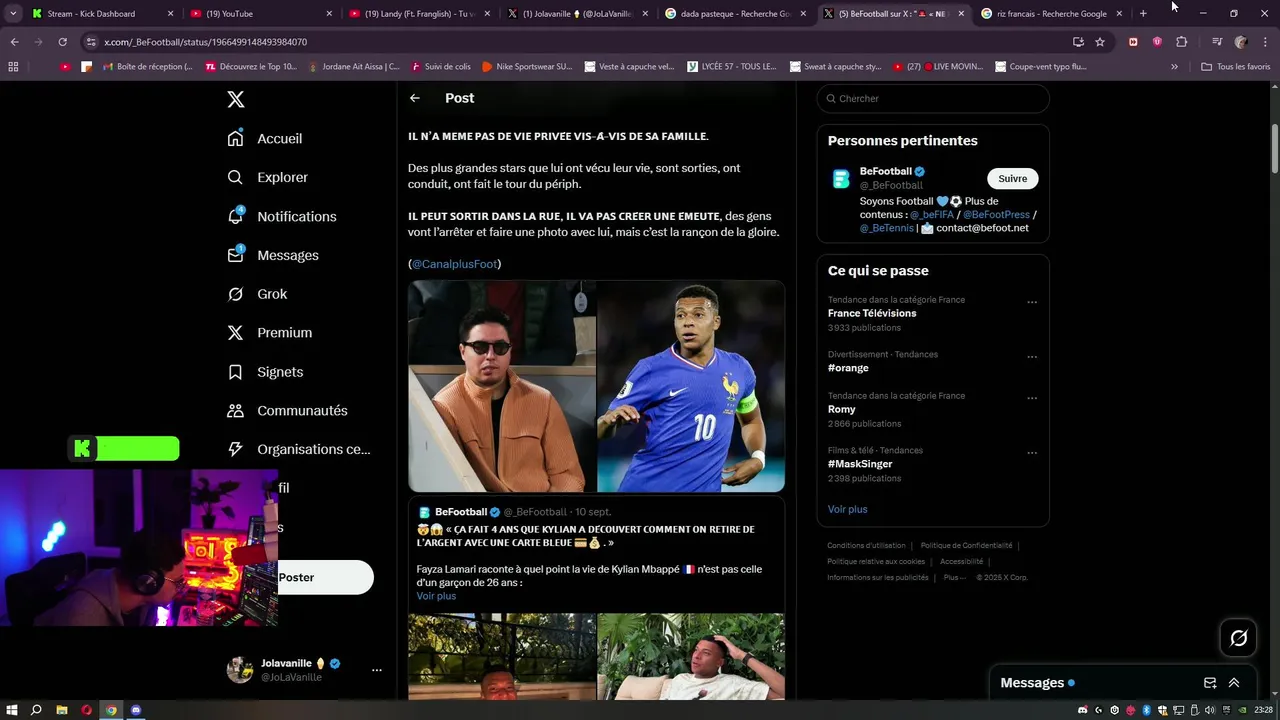Compose new message in Messages drawer

(1210, 683)
